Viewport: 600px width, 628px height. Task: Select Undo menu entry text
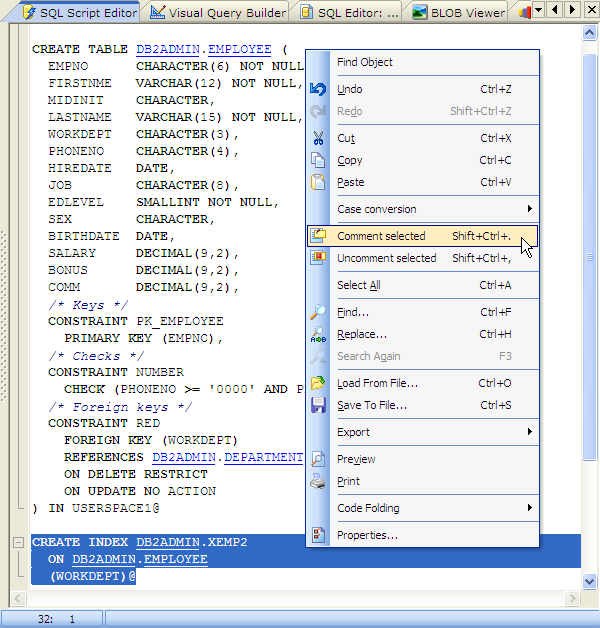(x=350, y=89)
